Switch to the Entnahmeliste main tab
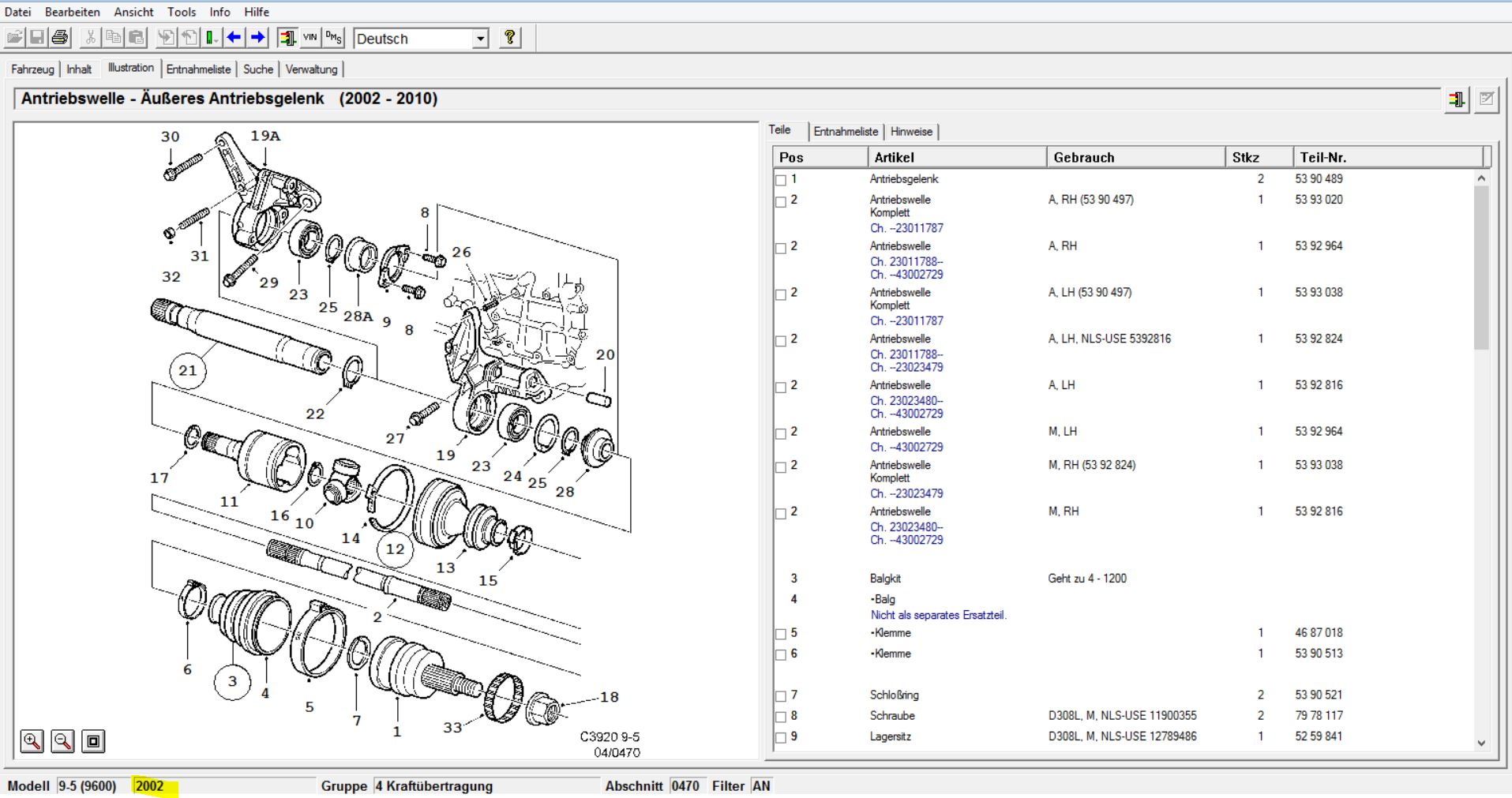1512x798 pixels. 198,69
